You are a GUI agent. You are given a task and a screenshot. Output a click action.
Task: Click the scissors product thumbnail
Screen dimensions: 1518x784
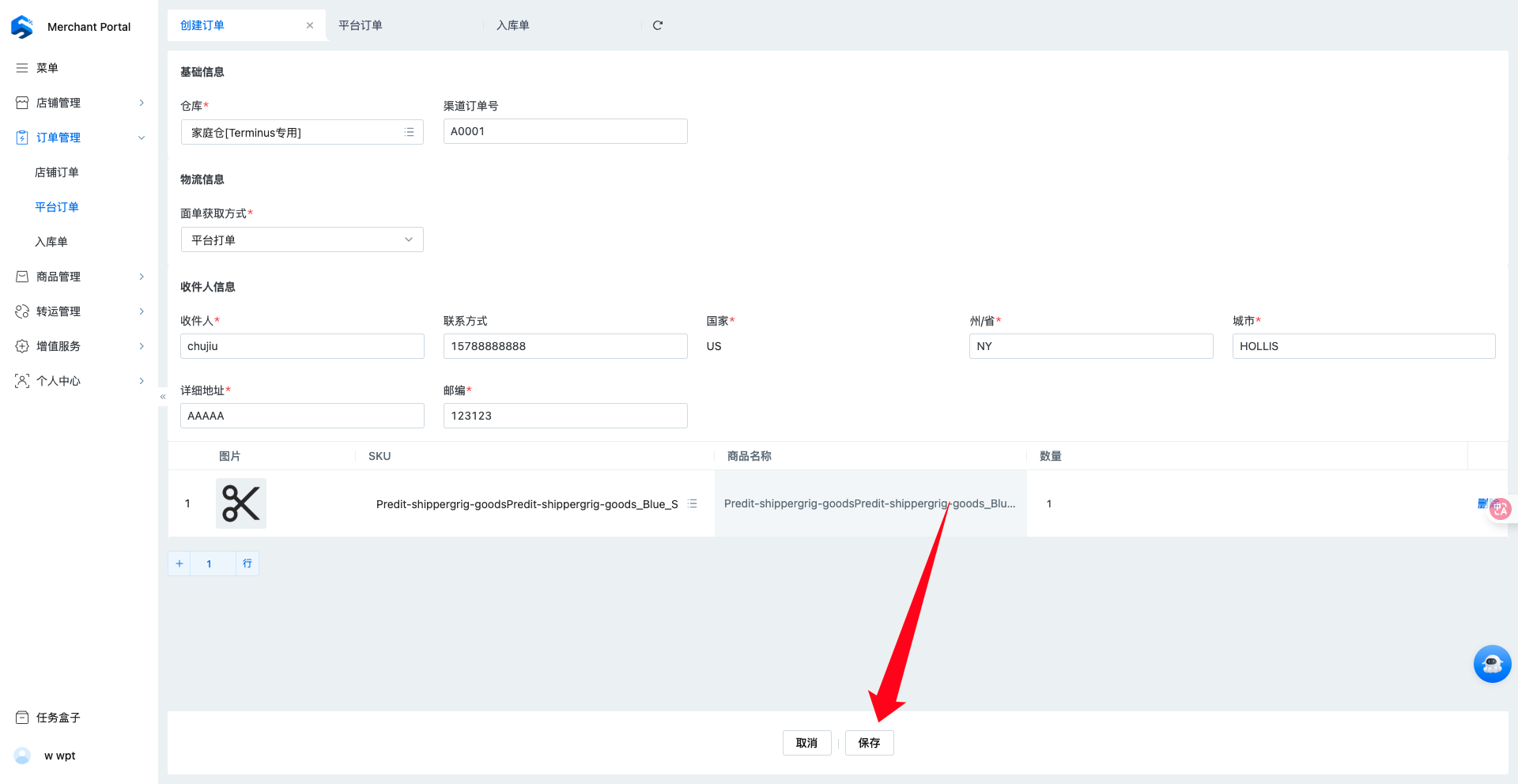click(241, 503)
